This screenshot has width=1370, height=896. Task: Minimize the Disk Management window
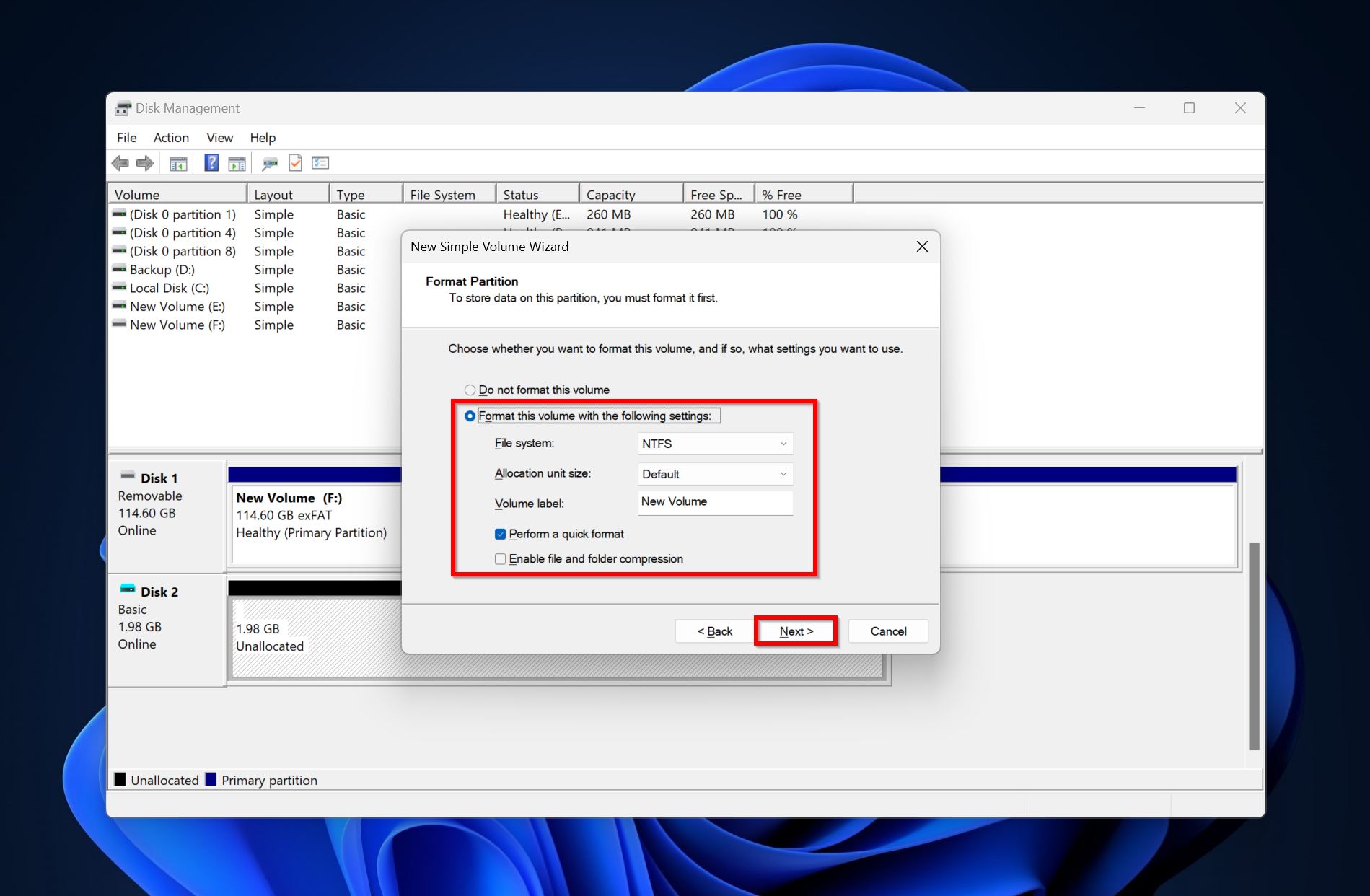tap(1139, 108)
